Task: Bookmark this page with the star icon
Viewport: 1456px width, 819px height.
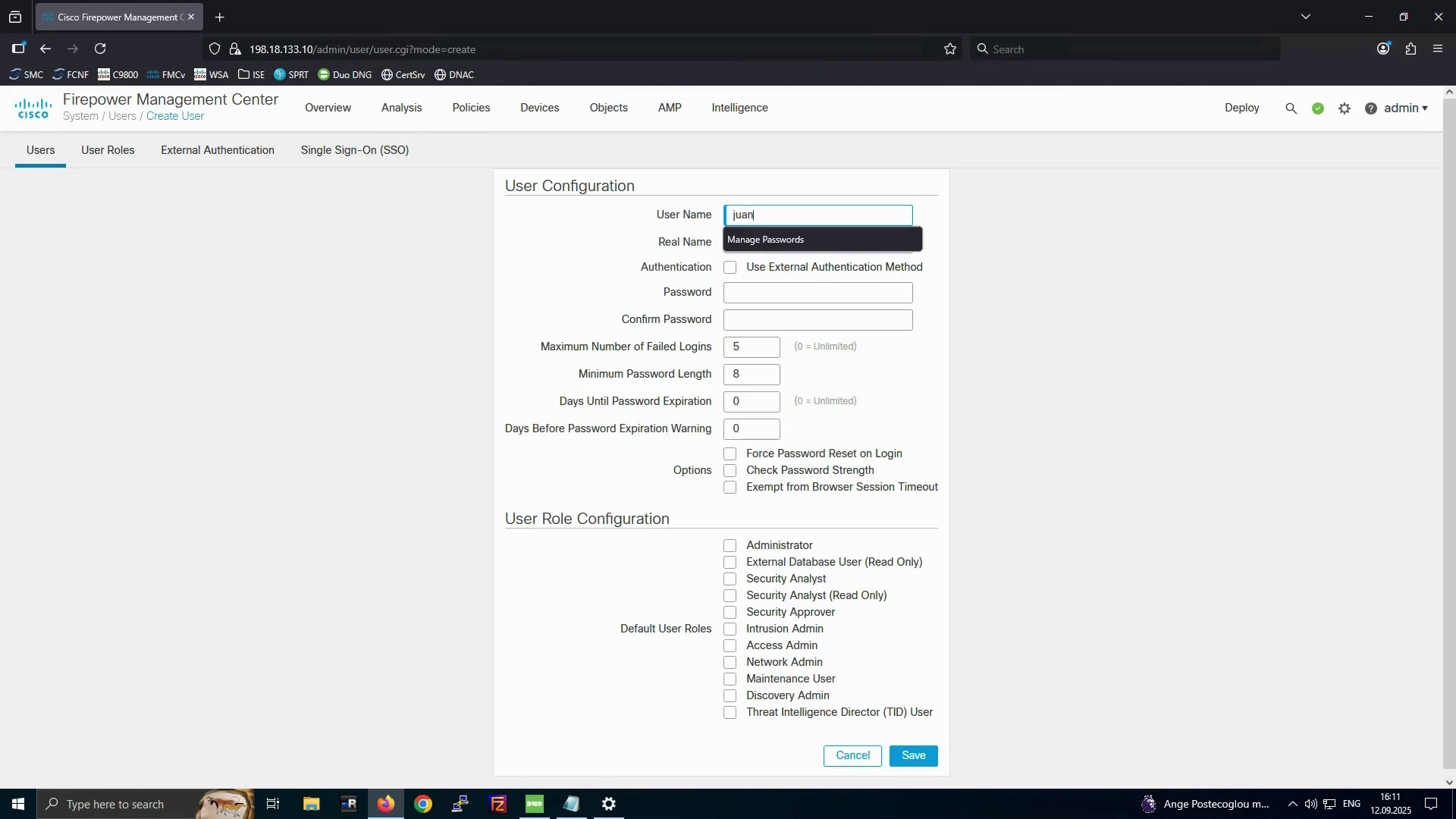Action: 950,49
